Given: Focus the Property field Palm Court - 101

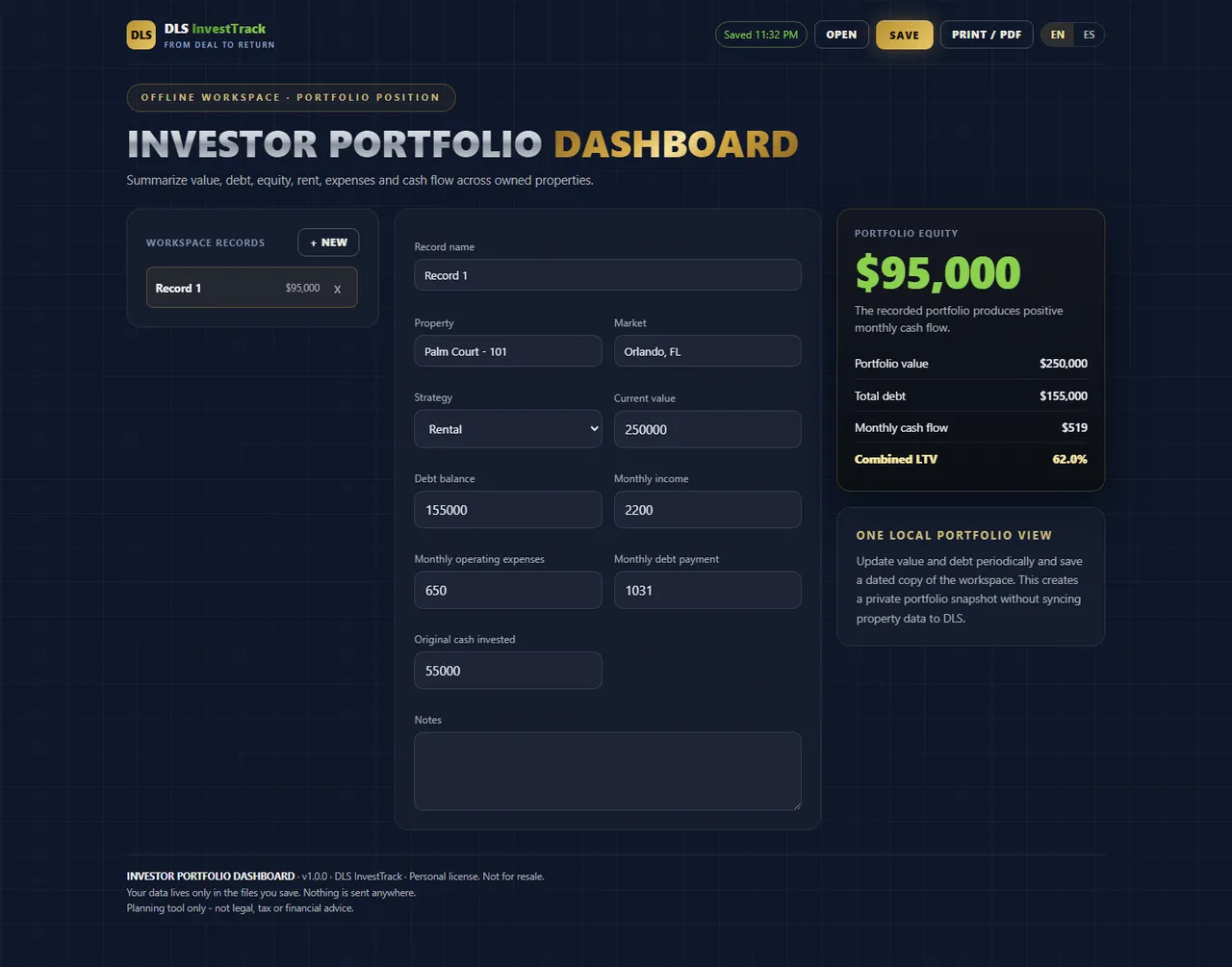Looking at the screenshot, I should (x=508, y=351).
